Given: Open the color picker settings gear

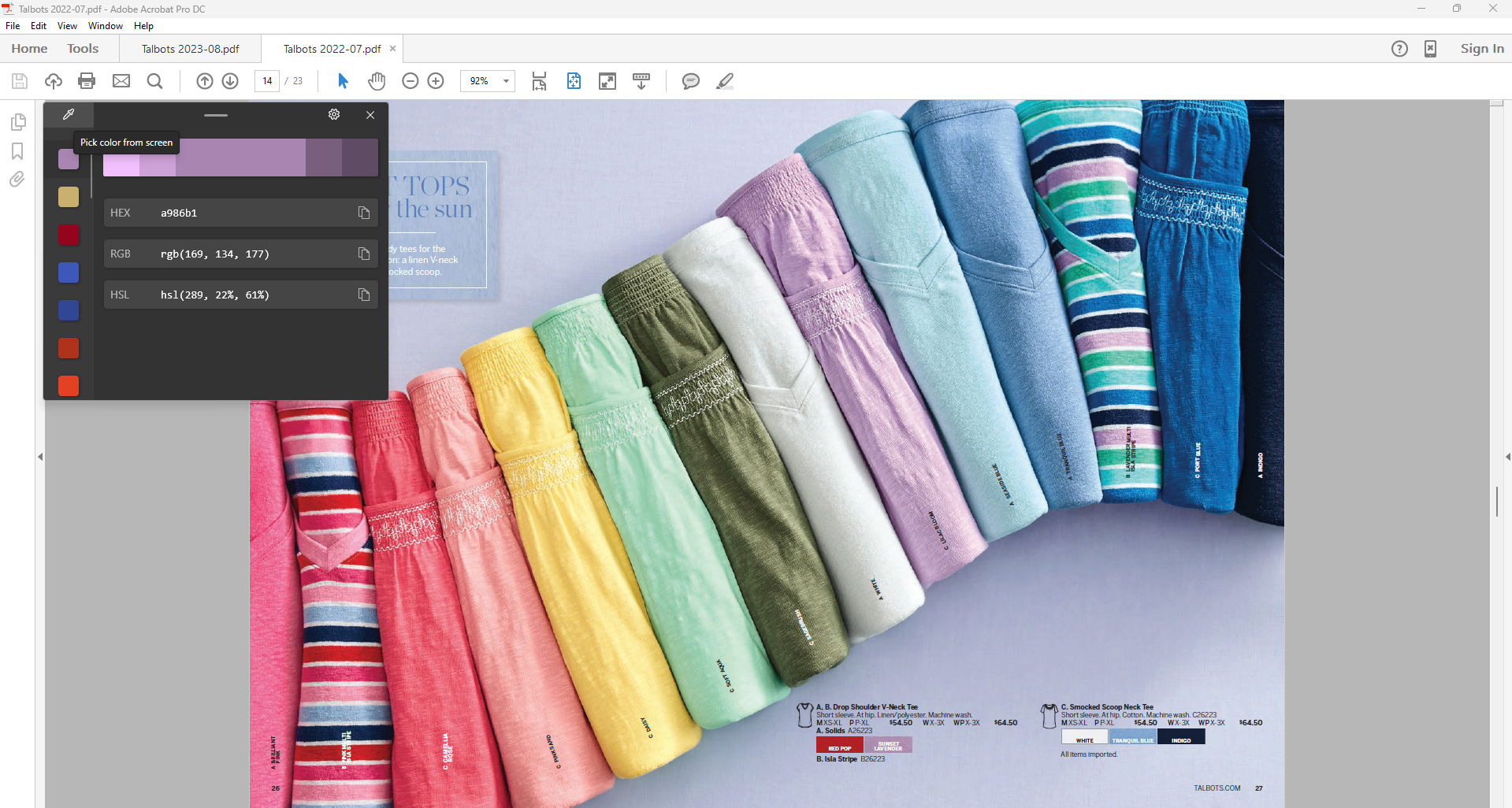Looking at the screenshot, I should [334, 115].
